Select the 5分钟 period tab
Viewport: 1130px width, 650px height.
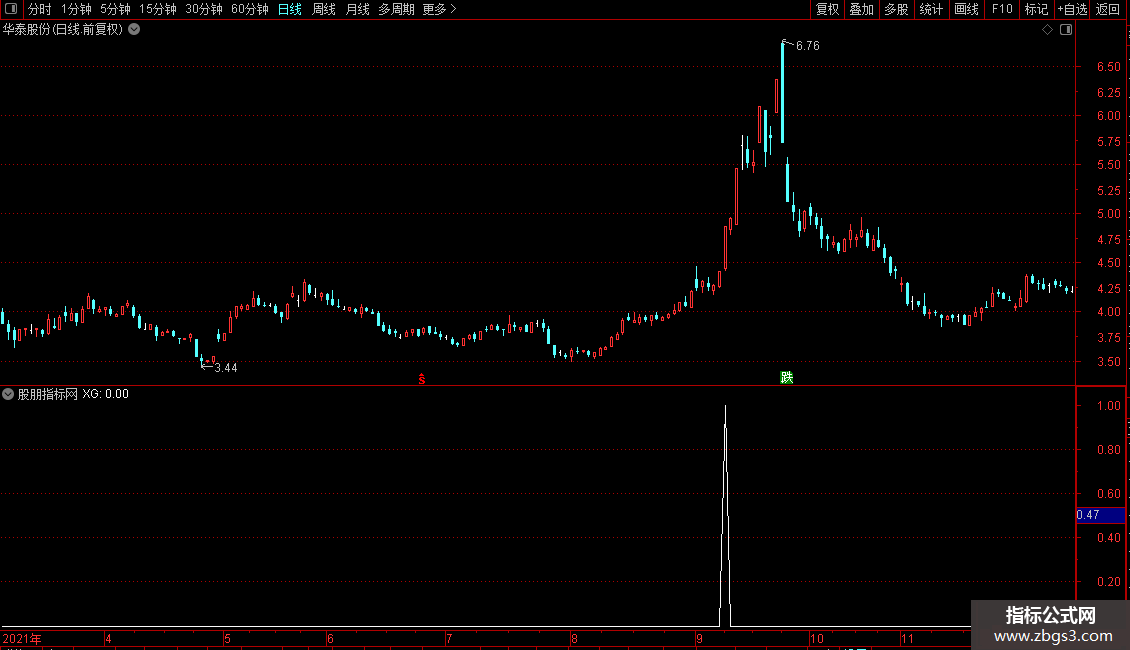click(115, 9)
